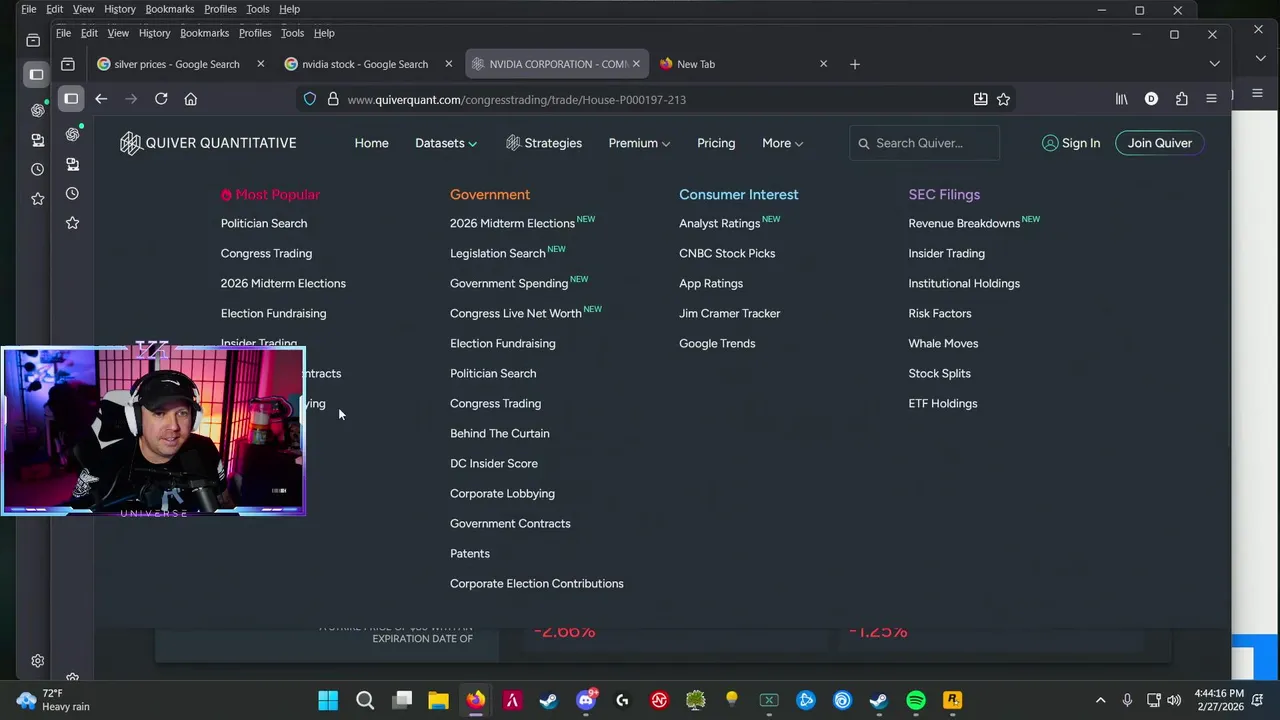Open the account avatar labeled D

tap(1151, 99)
